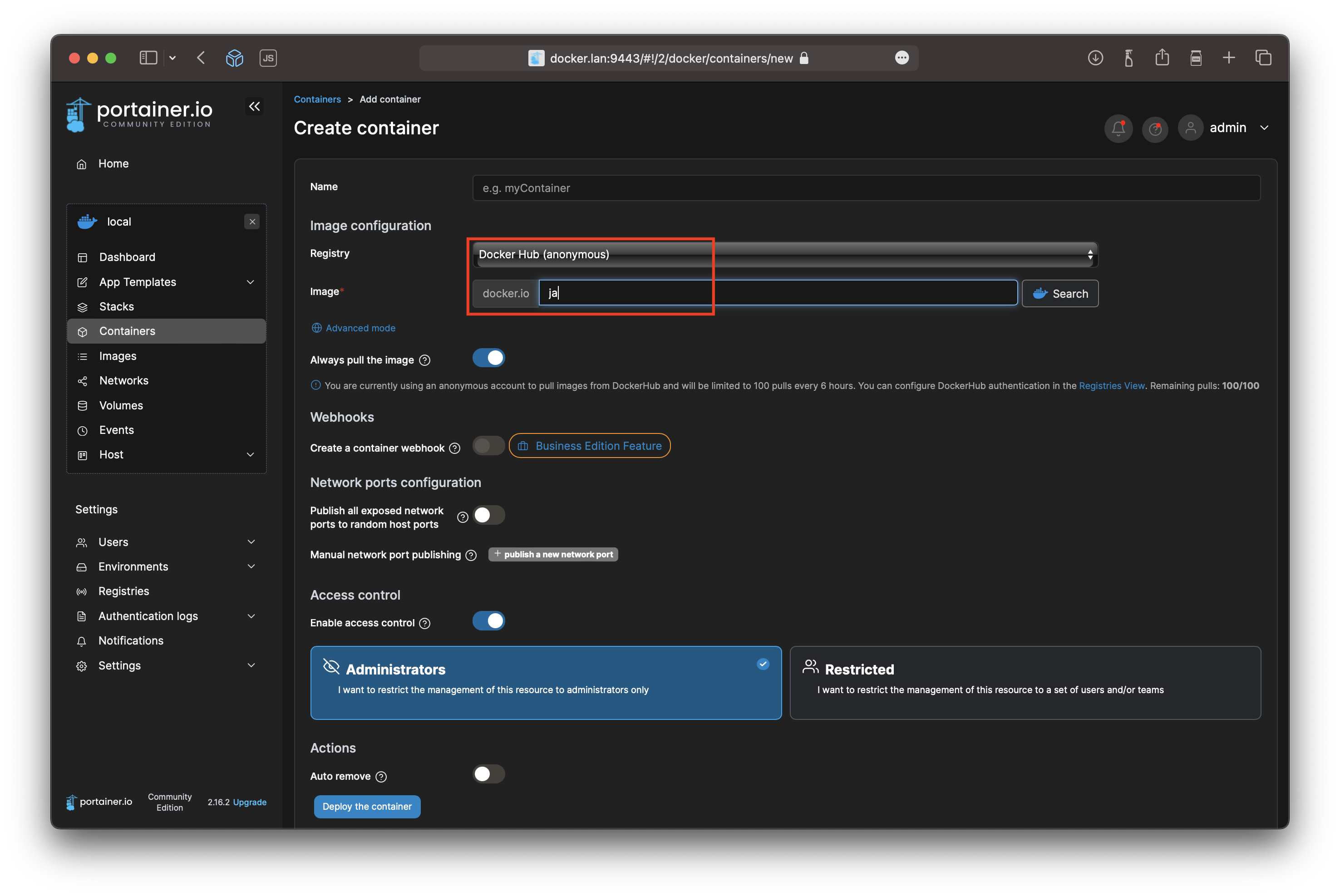The image size is (1340, 896).
Task: Open the Registries View link
Action: pyautogui.click(x=1111, y=386)
